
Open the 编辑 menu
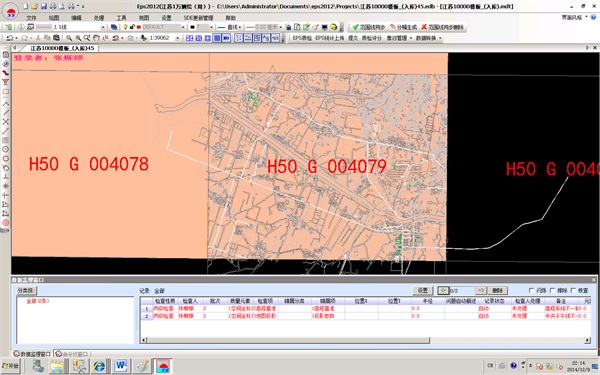[76, 18]
